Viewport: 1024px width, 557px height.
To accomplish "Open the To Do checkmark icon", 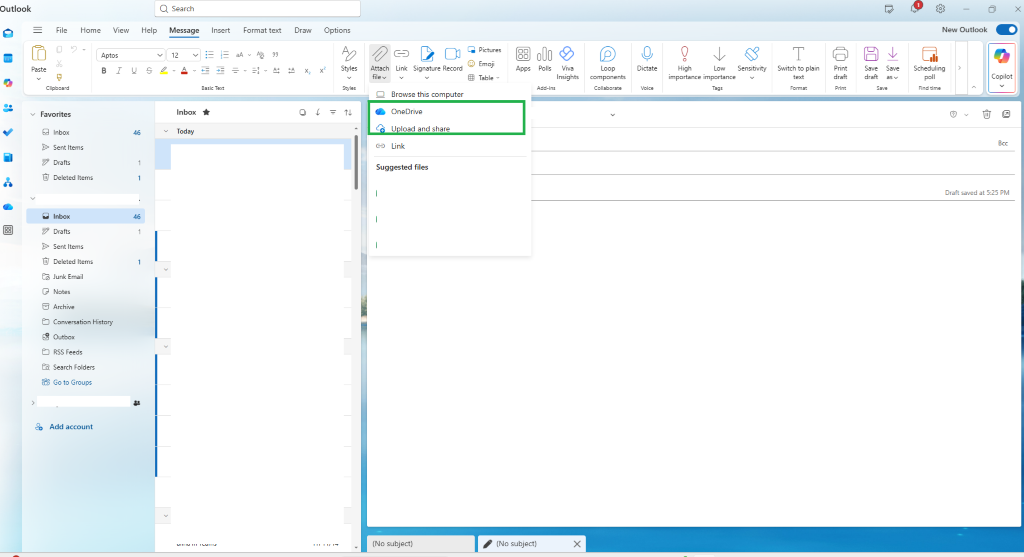I will click(x=8, y=133).
